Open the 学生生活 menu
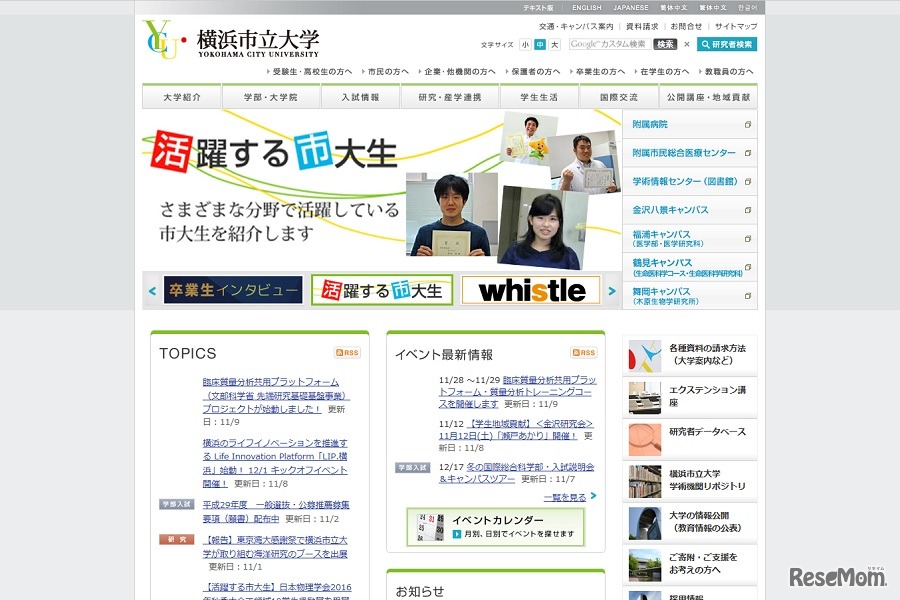The height and width of the screenshot is (600, 900). [539, 97]
